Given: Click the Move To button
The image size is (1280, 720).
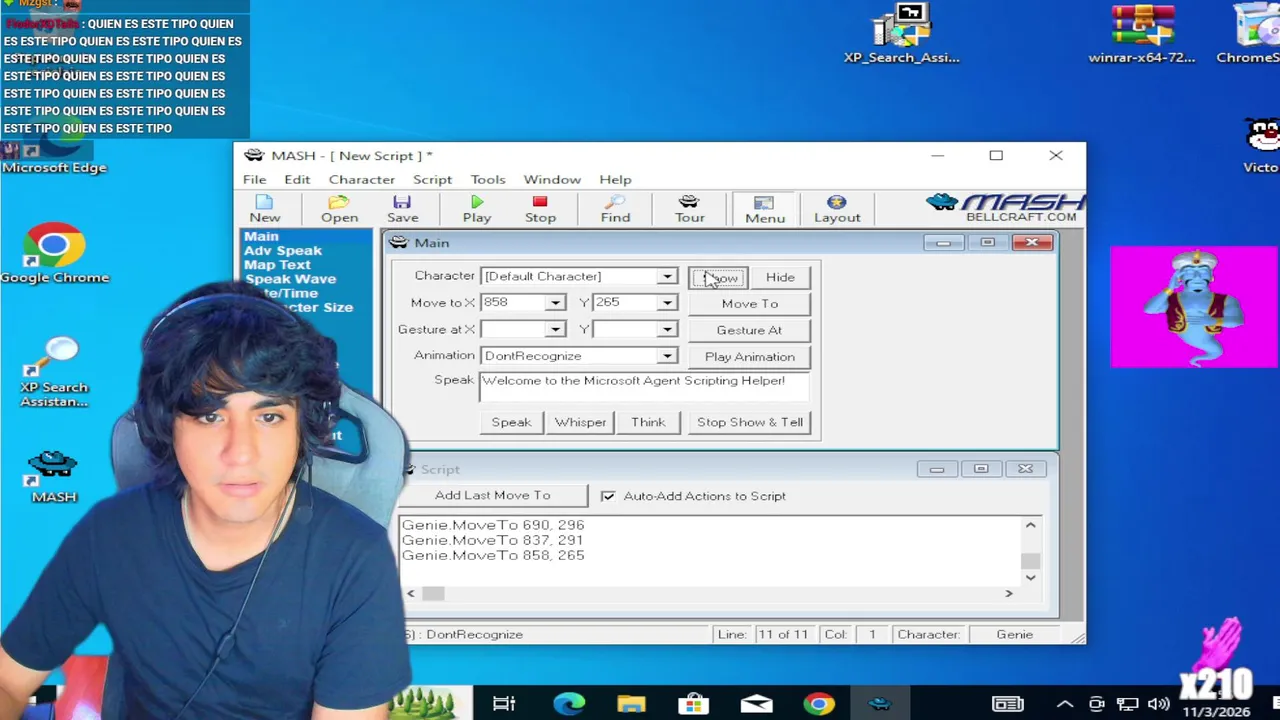Looking at the screenshot, I should coord(750,304).
